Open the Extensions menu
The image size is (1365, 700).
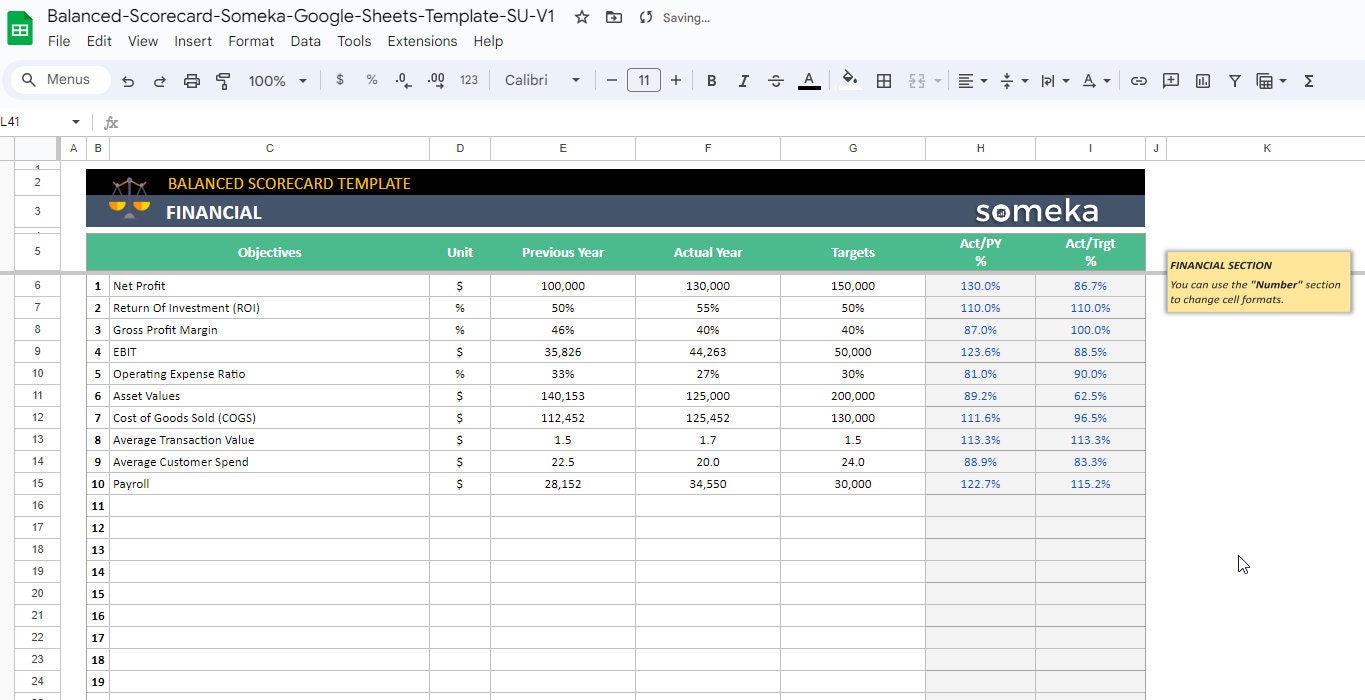click(422, 41)
